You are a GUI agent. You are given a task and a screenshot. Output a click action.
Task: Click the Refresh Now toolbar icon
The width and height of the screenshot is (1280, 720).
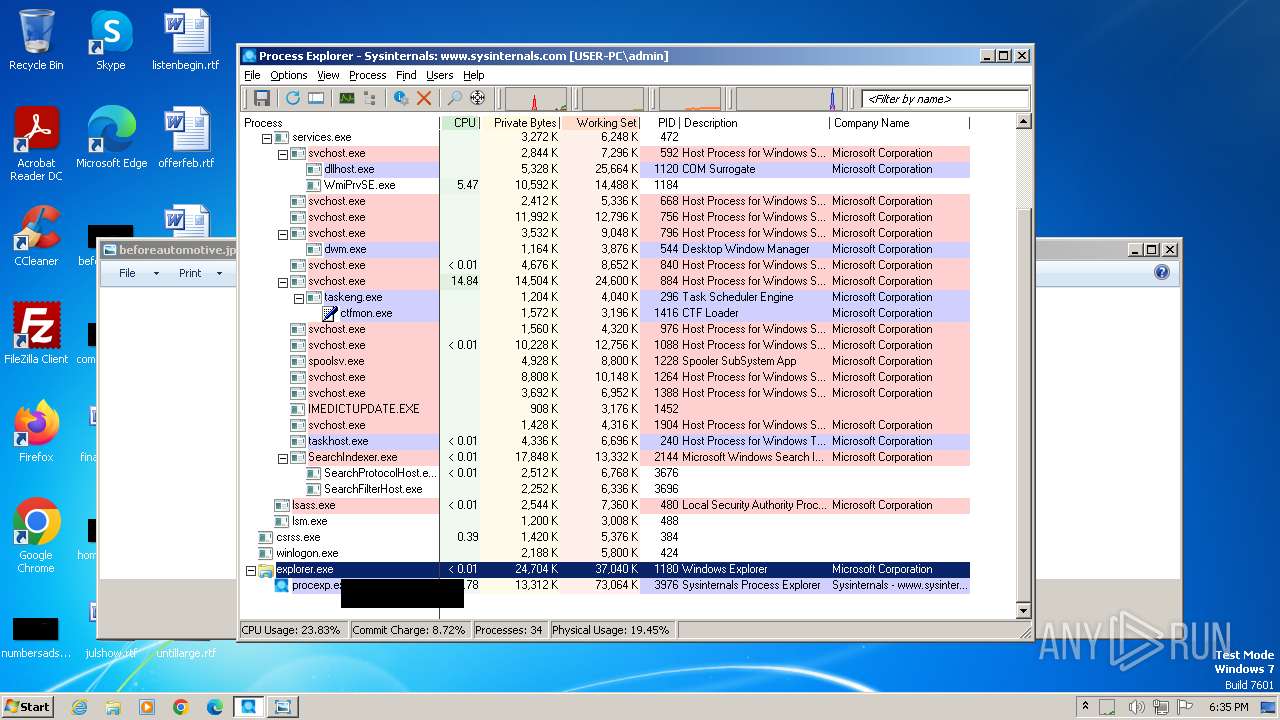point(293,98)
